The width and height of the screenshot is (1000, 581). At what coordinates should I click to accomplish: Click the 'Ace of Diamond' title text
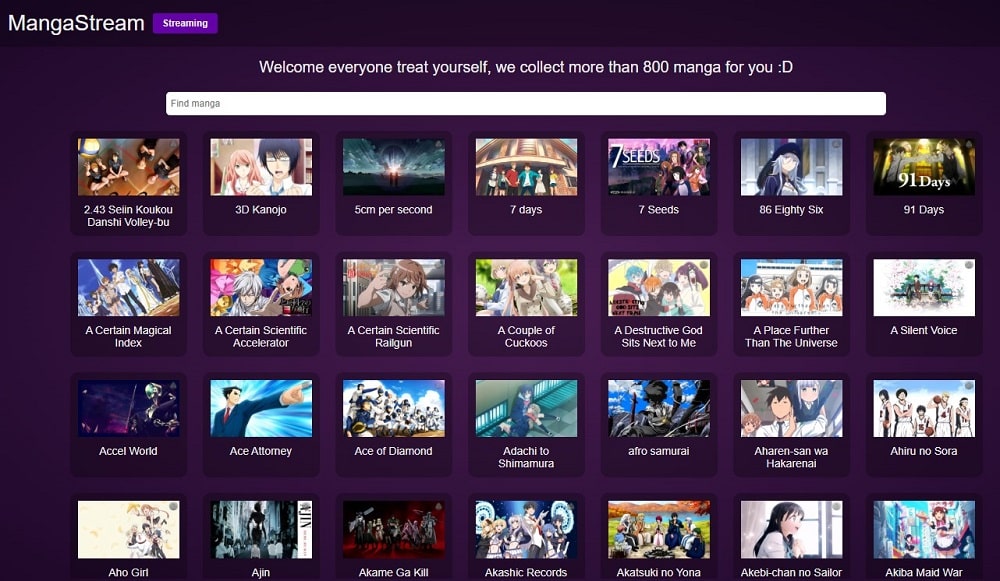(393, 451)
